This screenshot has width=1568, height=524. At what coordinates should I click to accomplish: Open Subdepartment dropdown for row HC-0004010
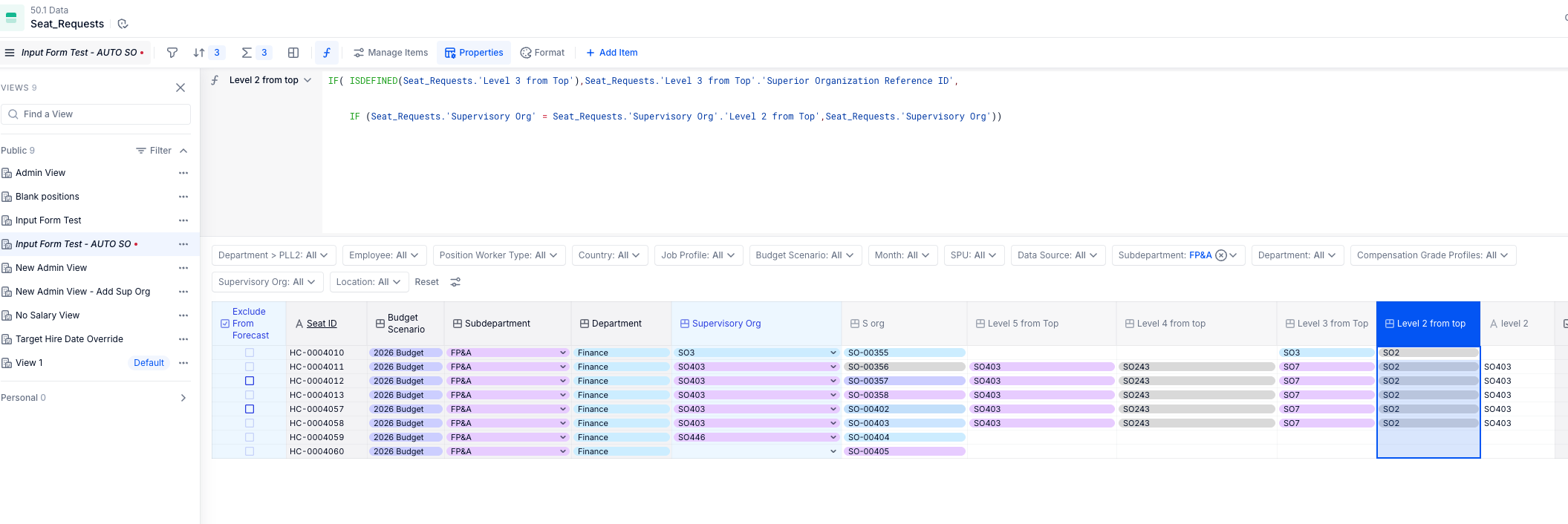563,353
